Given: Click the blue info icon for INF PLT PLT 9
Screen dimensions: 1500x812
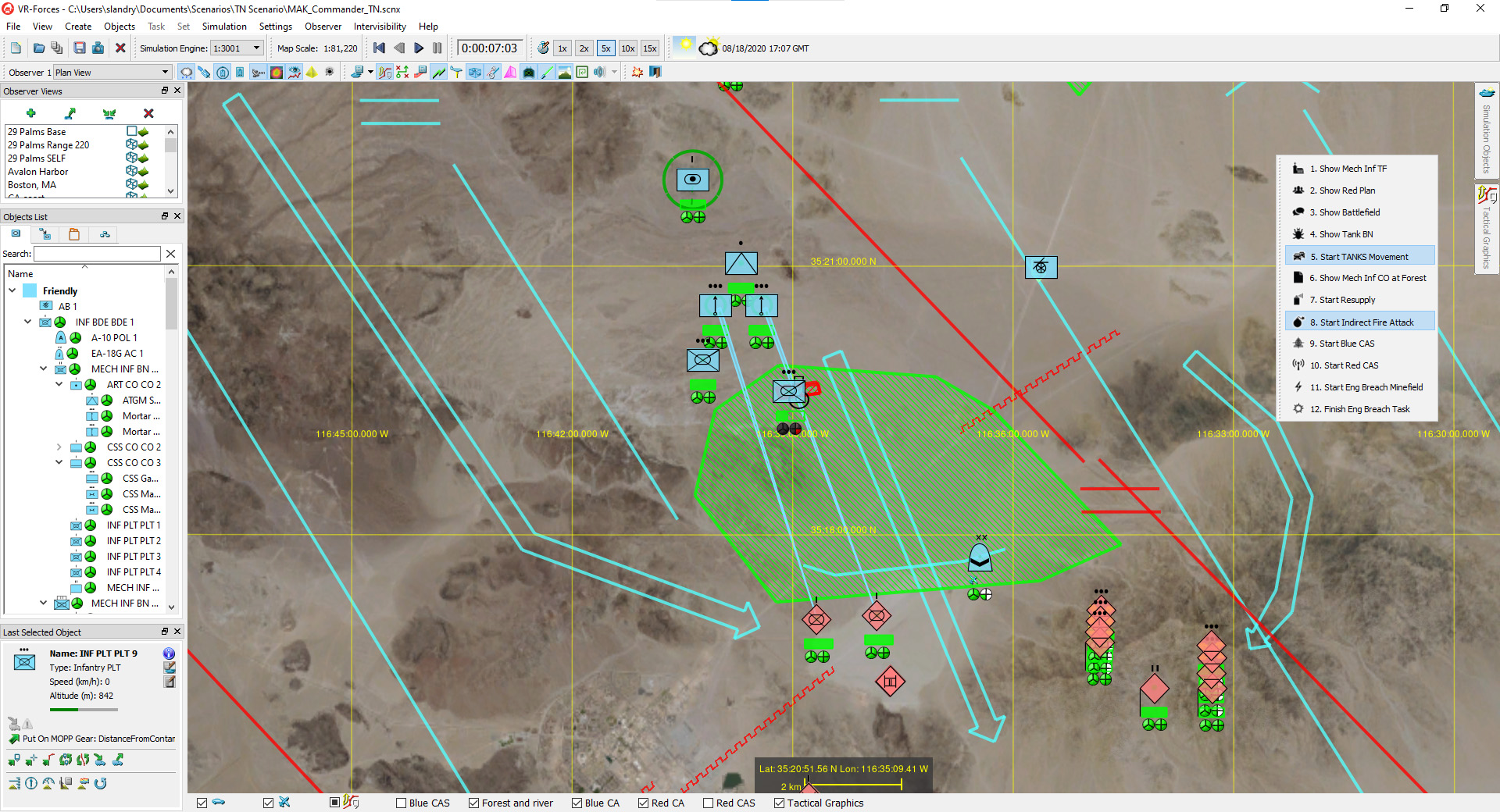Looking at the screenshot, I should tap(169, 654).
